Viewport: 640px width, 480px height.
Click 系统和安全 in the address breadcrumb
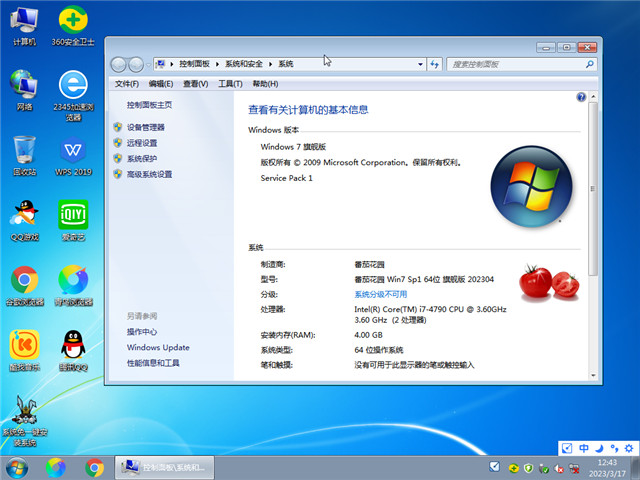[x=244, y=64]
